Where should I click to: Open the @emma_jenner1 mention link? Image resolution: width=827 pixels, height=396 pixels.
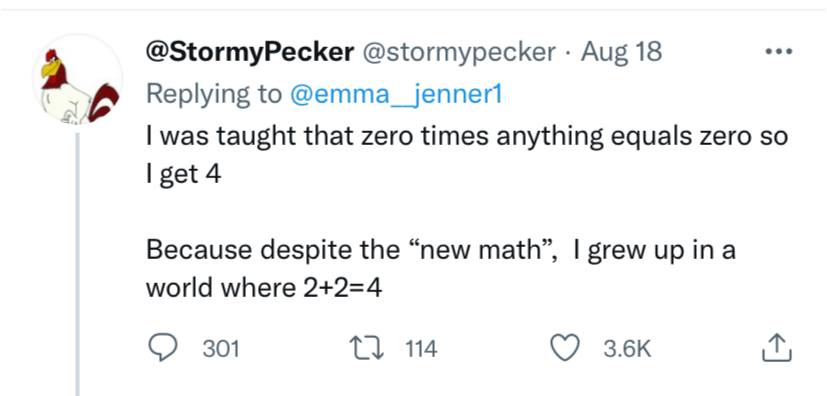pos(396,94)
